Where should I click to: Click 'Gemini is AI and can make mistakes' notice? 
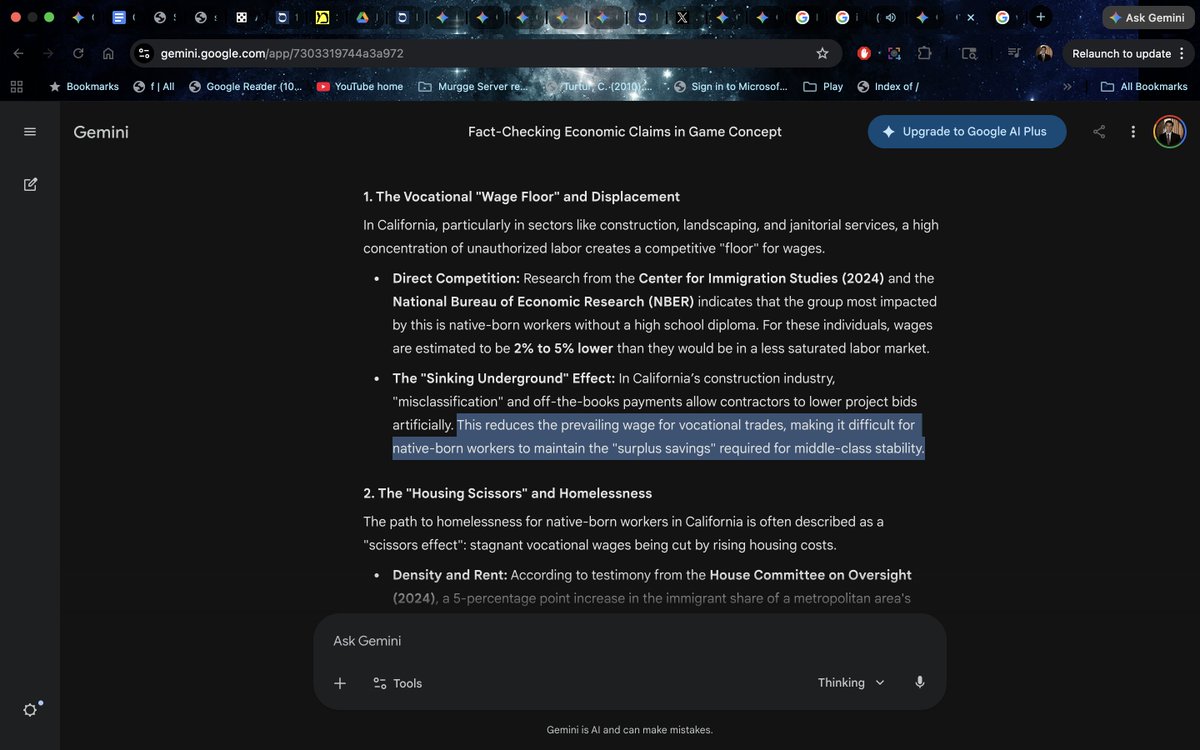coord(630,730)
